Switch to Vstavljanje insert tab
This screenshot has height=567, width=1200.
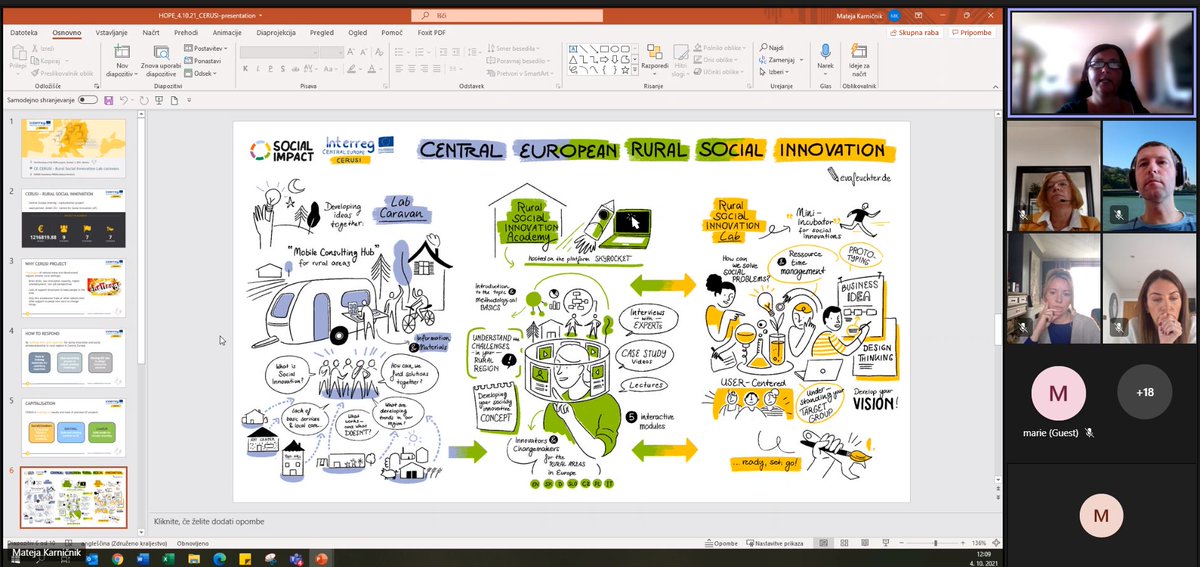click(112, 32)
